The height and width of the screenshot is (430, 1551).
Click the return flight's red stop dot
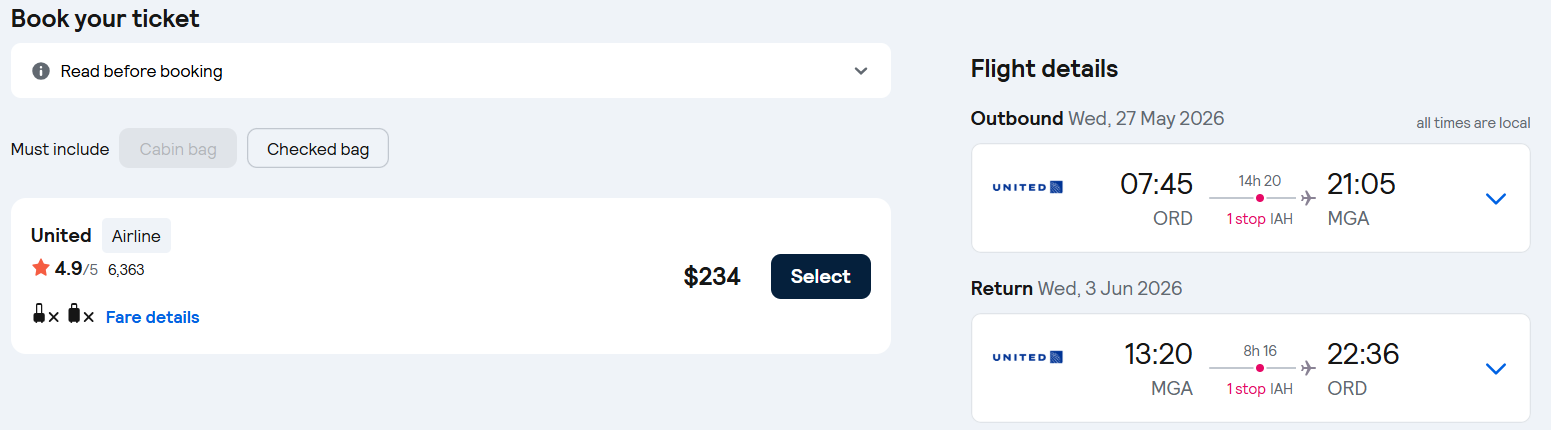point(1259,368)
